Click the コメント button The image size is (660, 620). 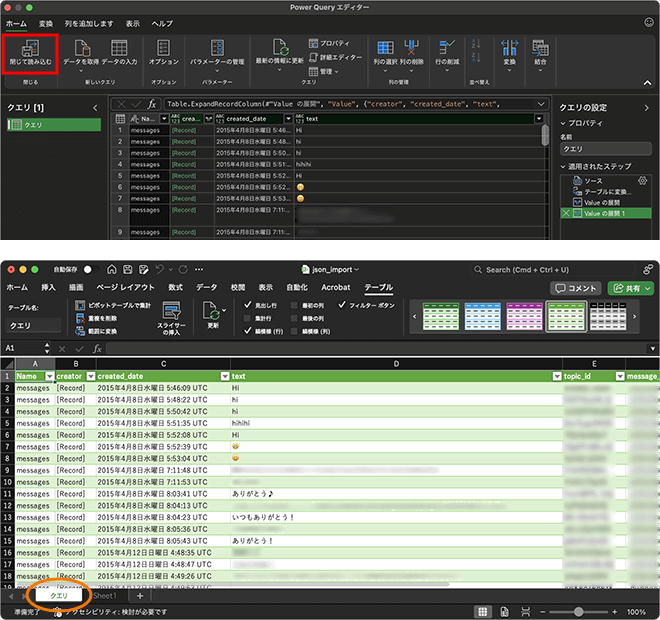click(x=576, y=288)
